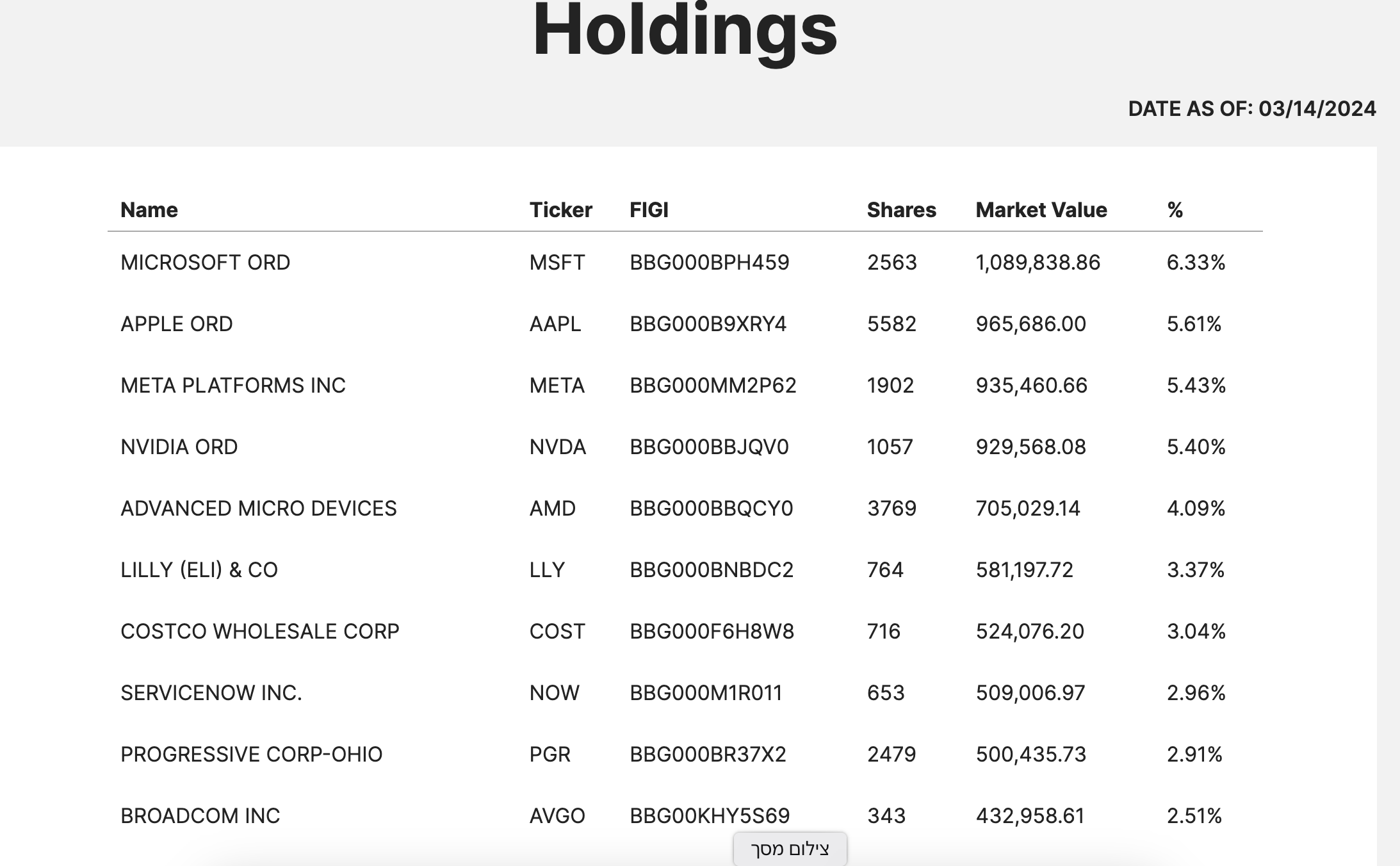Click market value 432,958.61
This screenshot has width=1400, height=866.
point(1030,816)
